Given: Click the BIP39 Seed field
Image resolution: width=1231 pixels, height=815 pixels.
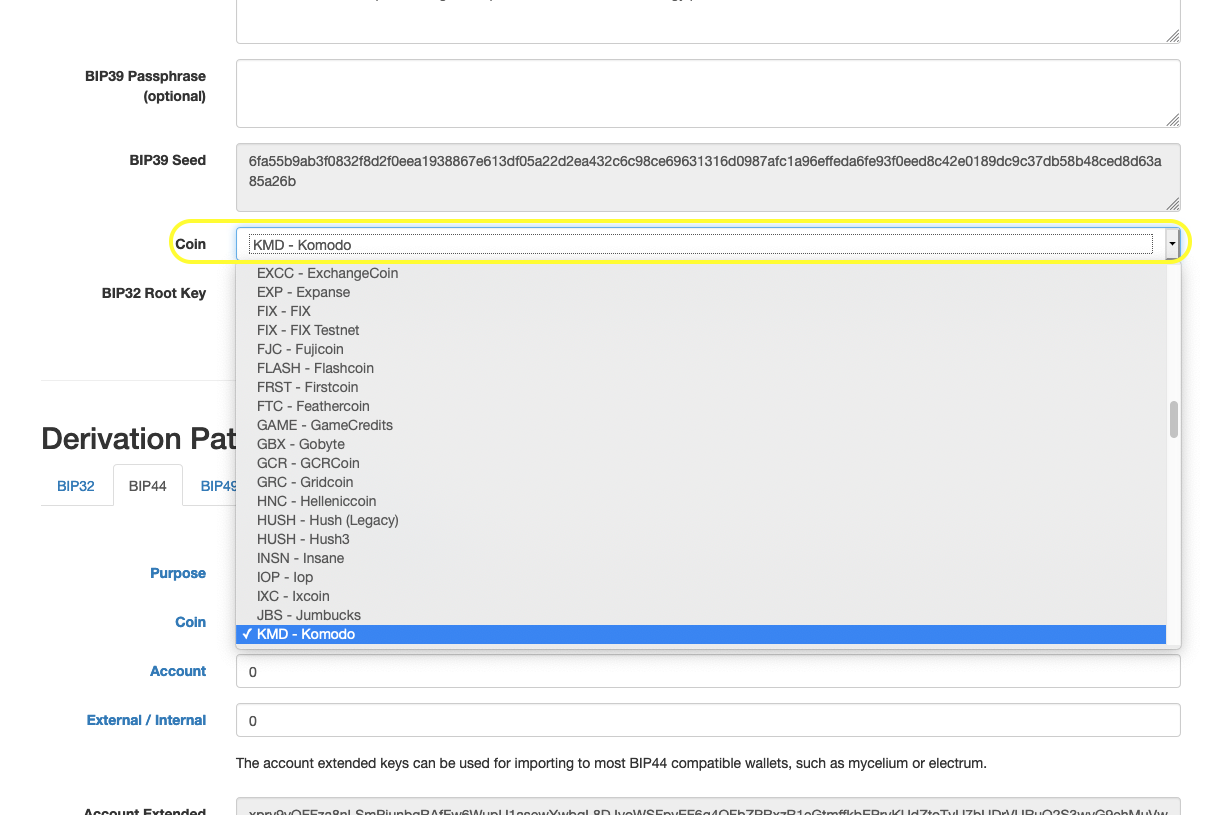Looking at the screenshot, I should click(x=708, y=177).
